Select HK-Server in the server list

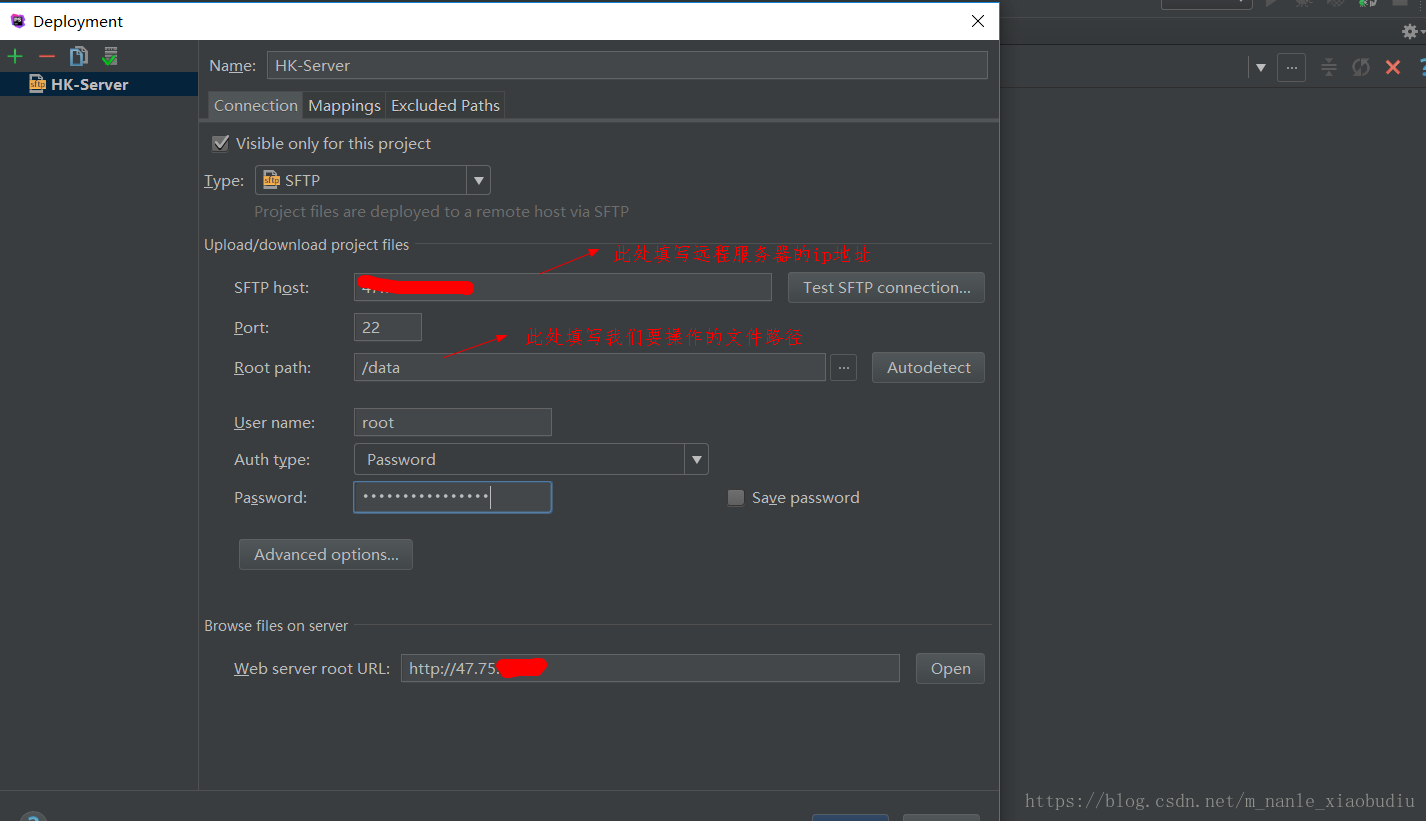[x=98, y=84]
